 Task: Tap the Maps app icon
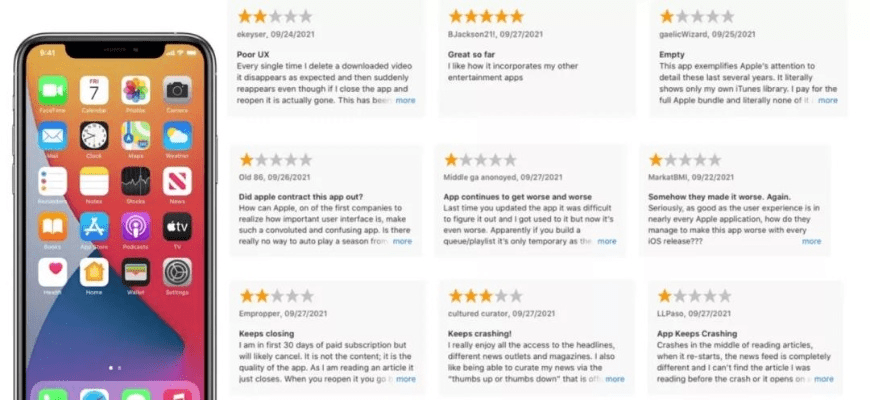click(x=135, y=135)
